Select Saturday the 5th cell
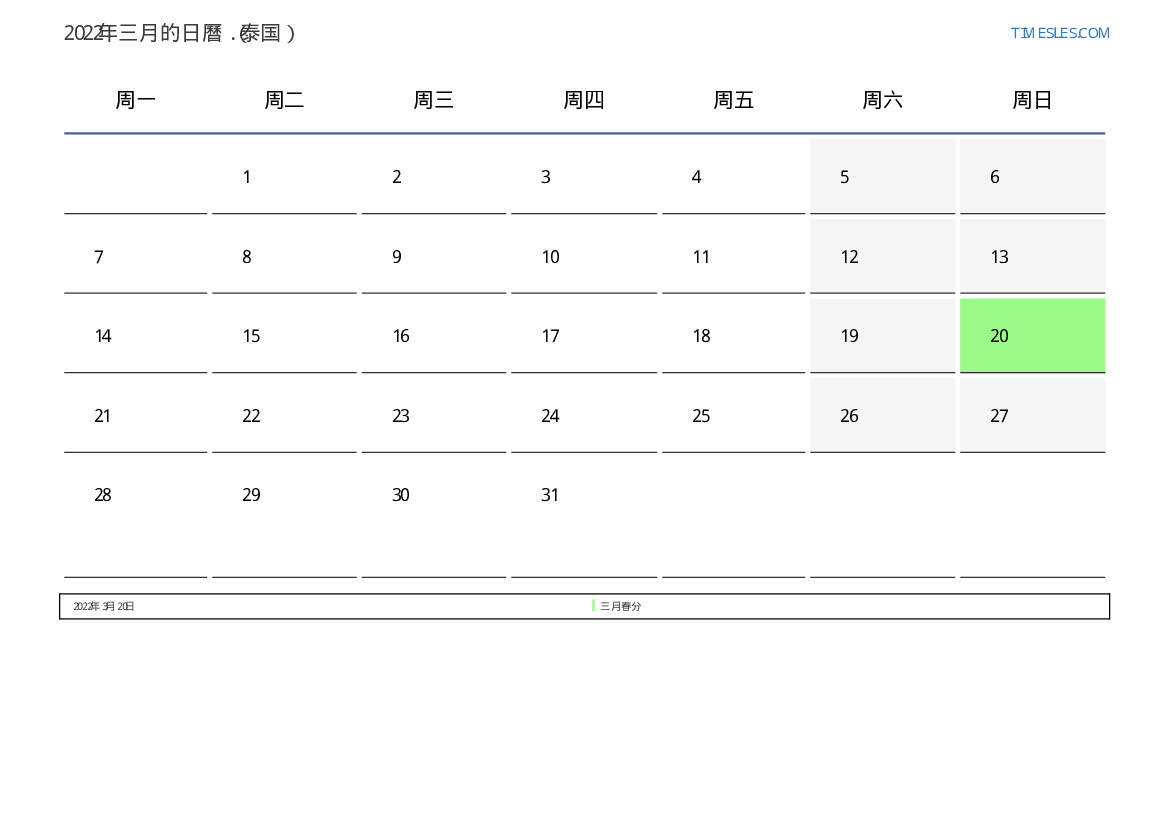Image resolution: width=1169 pixels, height=827 pixels. (x=882, y=177)
